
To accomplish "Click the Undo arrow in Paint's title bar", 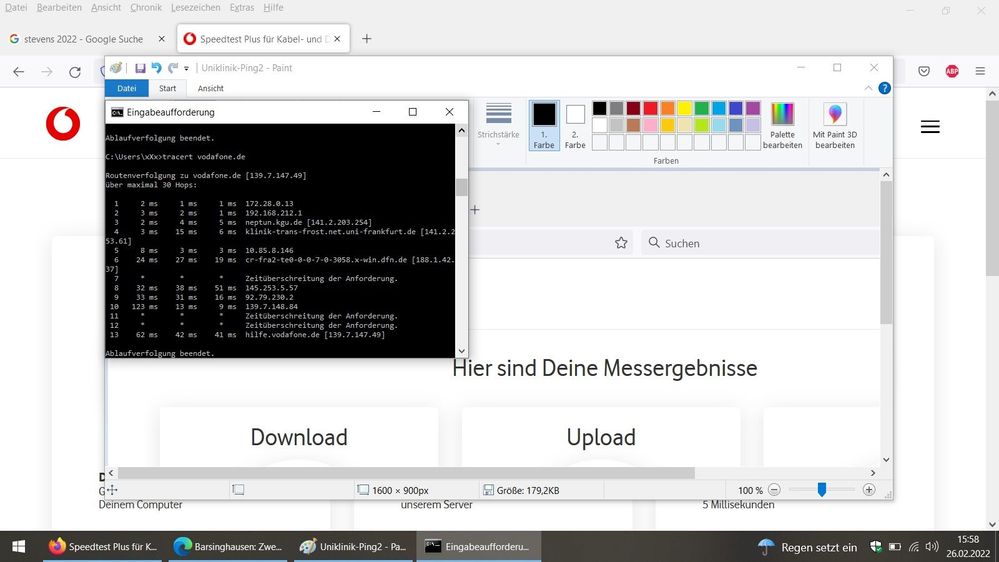I will [x=157, y=68].
